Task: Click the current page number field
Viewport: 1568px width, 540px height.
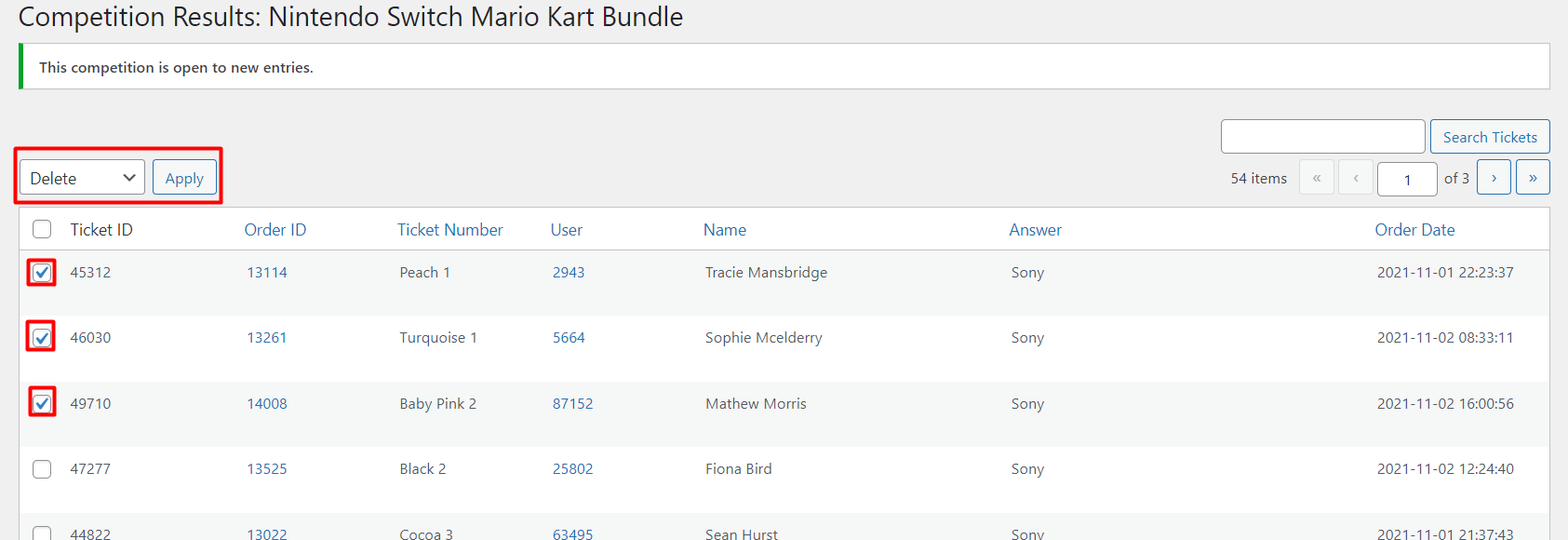Action: pyautogui.click(x=1407, y=179)
